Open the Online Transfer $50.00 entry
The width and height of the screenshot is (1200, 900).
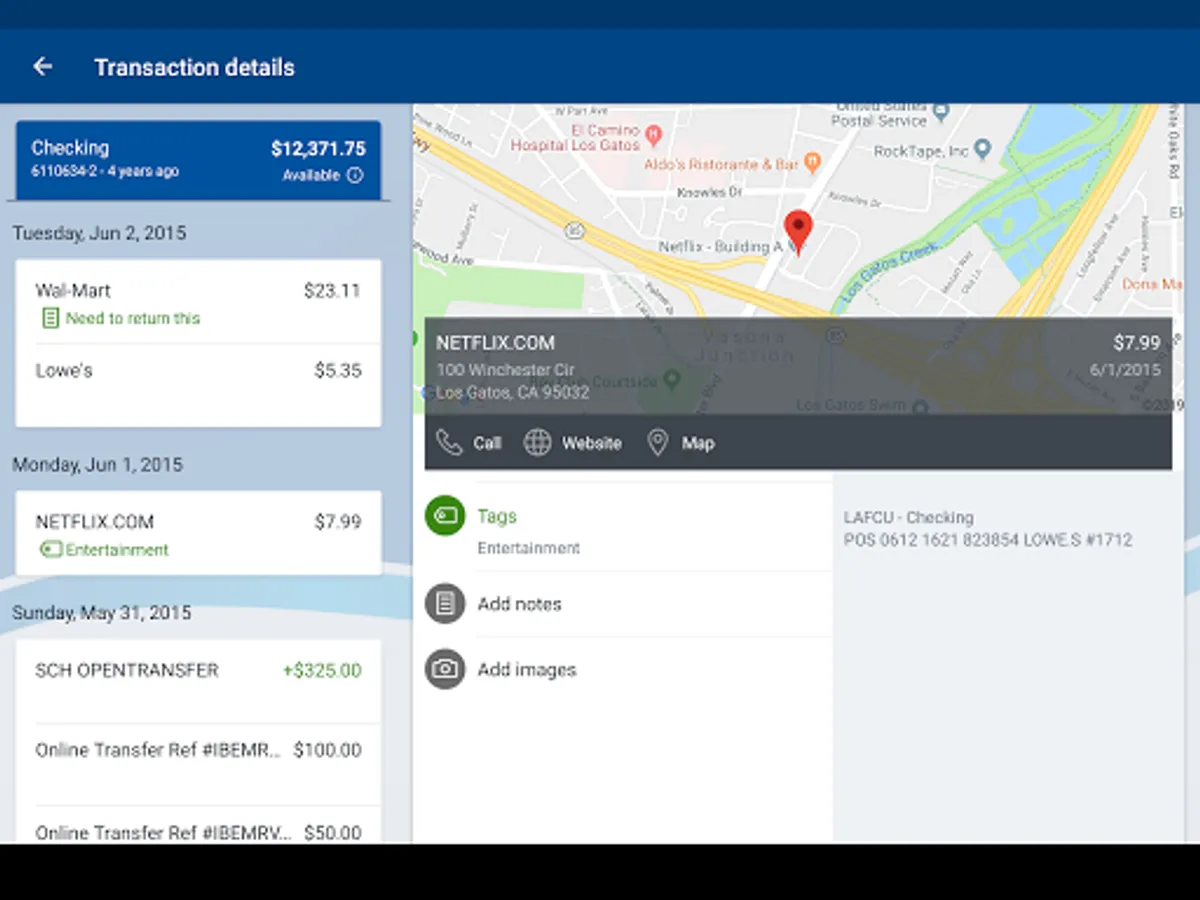click(198, 825)
